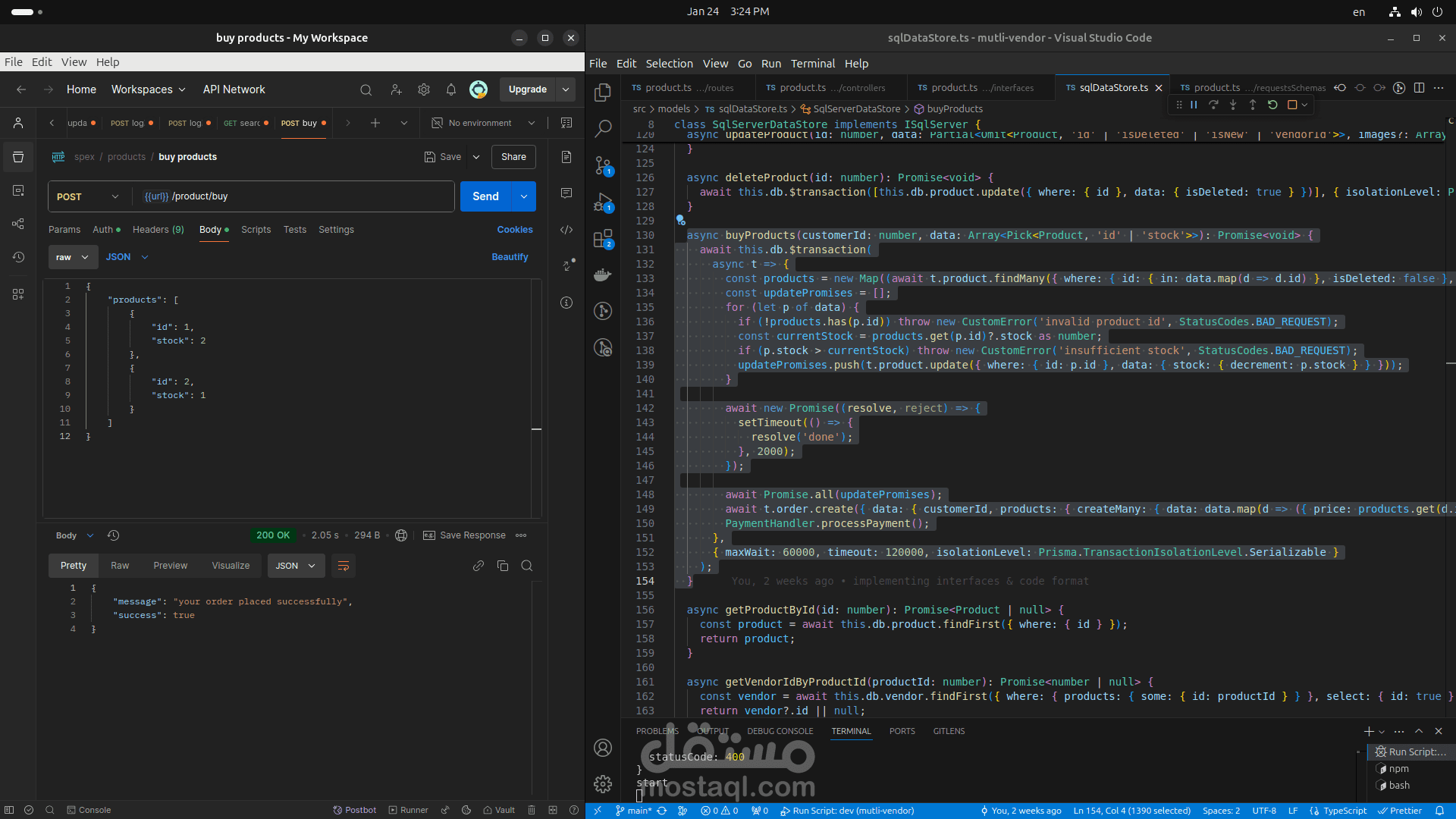This screenshot has height=819, width=1456.
Task: Copy the response body icon
Action: tap(502, 566)
